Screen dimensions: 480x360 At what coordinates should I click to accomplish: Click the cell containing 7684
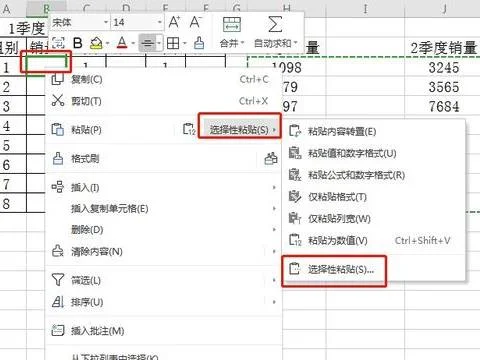(x=443, y=106)
